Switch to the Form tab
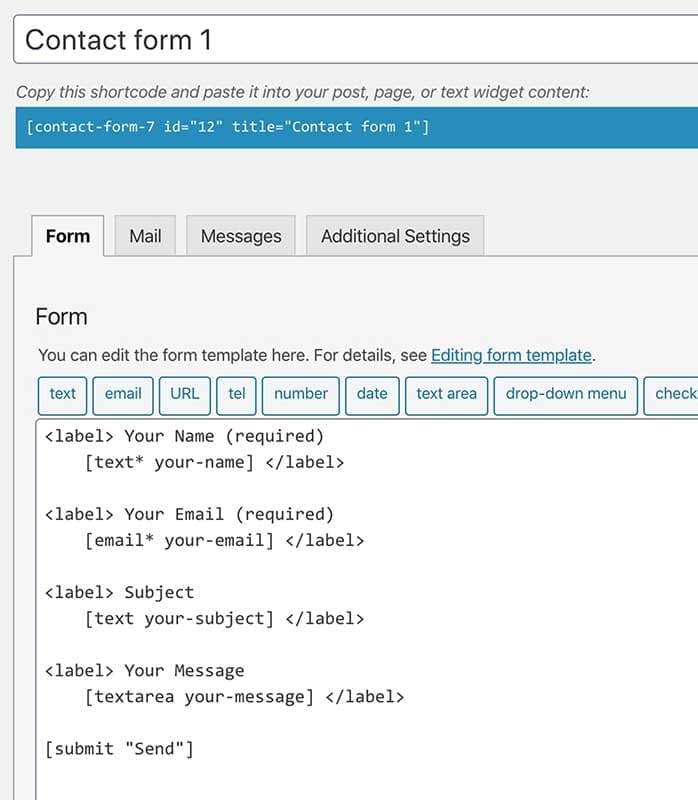698x800 pixels. point(68,236)
